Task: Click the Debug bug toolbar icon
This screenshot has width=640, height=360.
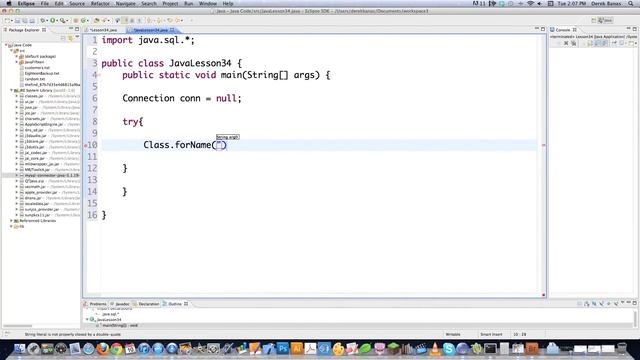Action: tap(43, 20)
